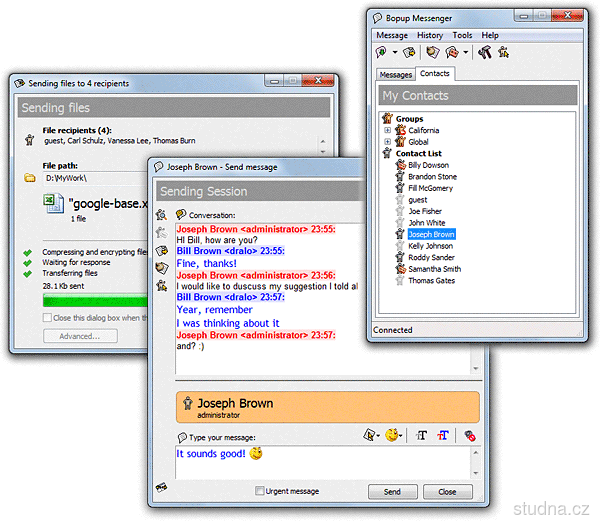
Task: Select contact Joseph Brown in list
Action: [x=431, y=234]
